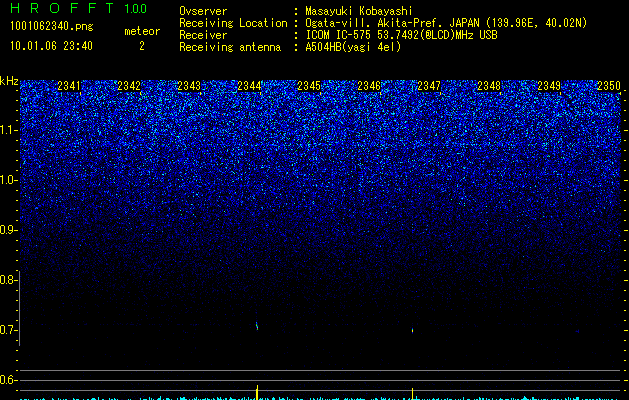Image resolution: width=629 pixels, height=400 pixels.
Task: Click the 0.7 frequency axis label
Action: coord(7,330)
